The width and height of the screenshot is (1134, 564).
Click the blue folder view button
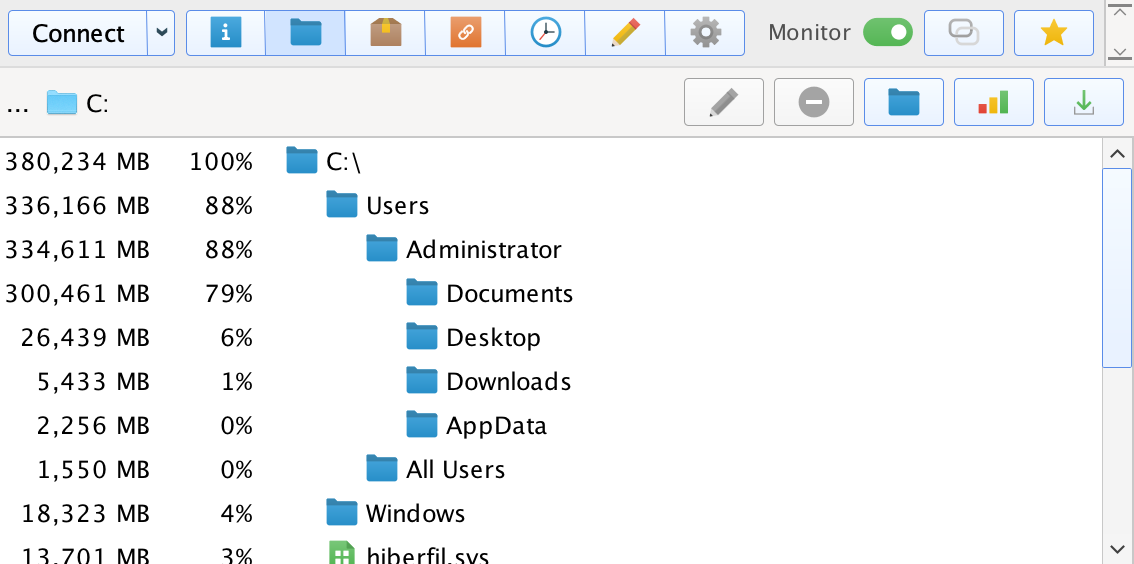pyautogui.click(x=904, y=102)
